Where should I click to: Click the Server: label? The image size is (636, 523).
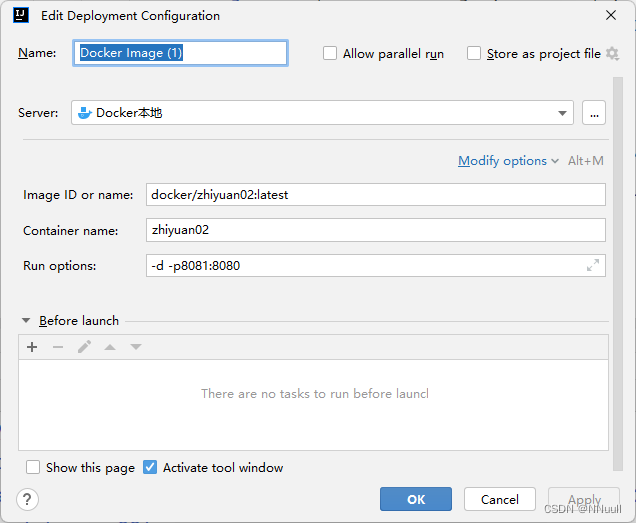tap(38, 113)
